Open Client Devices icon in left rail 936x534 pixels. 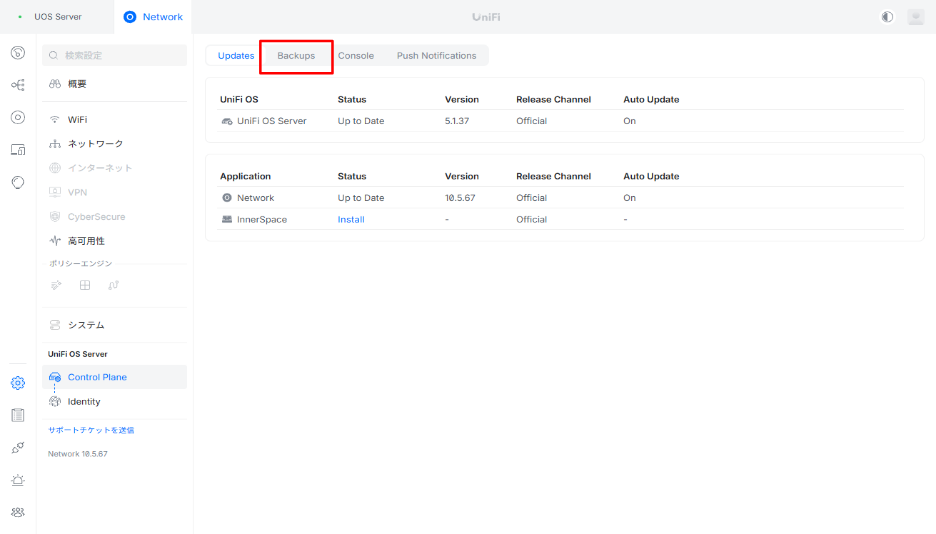coord(18,149)
